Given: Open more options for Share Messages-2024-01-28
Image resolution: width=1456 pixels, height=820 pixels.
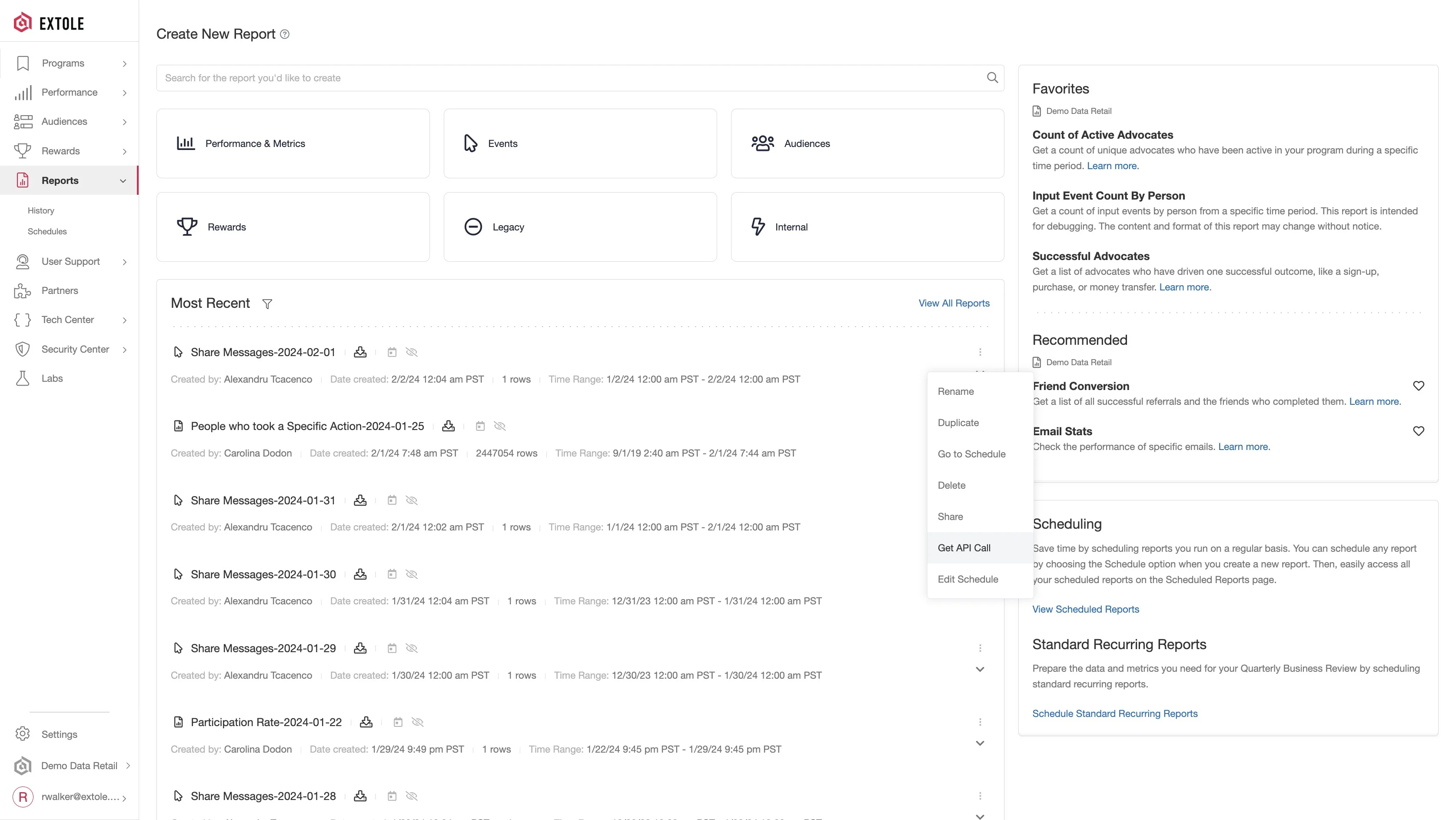Looking at the screenshot, I should pos(980,797).
